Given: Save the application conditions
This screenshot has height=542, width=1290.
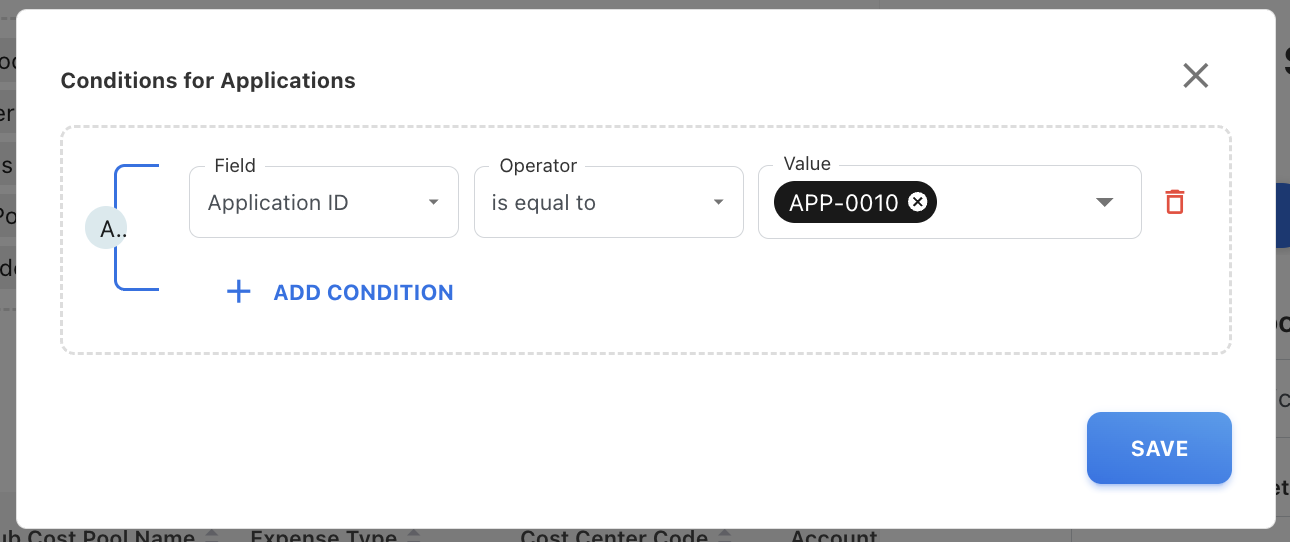Looking at the screenshot, I should coord(1158,448).
